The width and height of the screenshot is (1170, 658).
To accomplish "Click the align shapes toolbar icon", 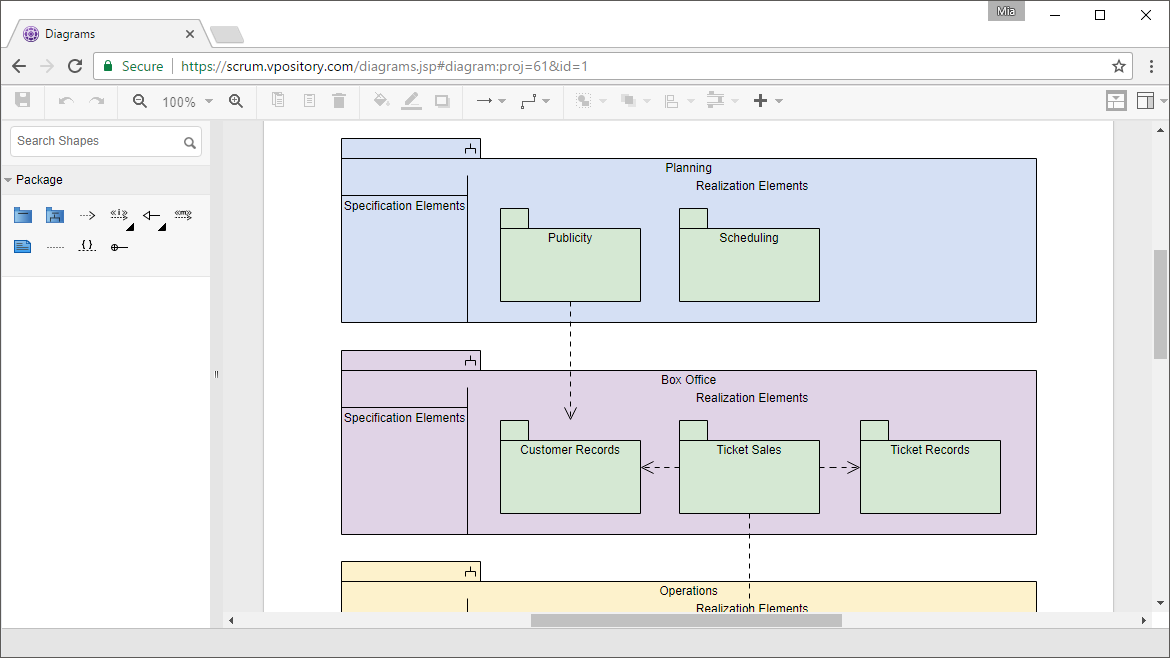I will 672,101.
